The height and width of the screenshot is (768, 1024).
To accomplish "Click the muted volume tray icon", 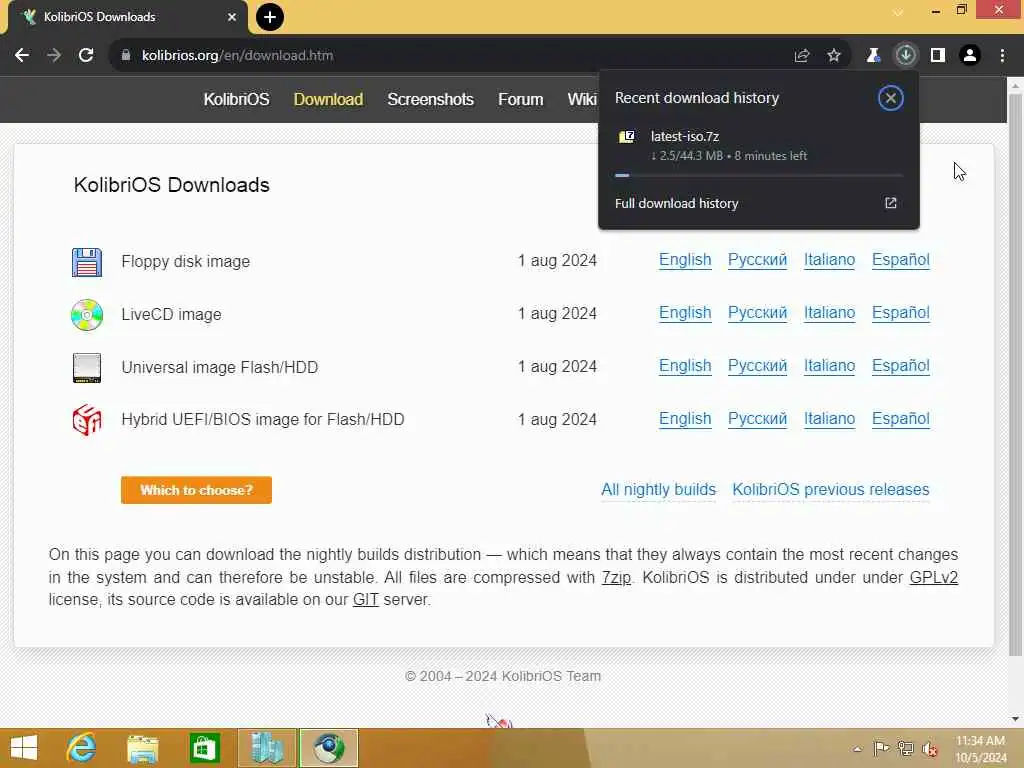I will pos(930,748).
